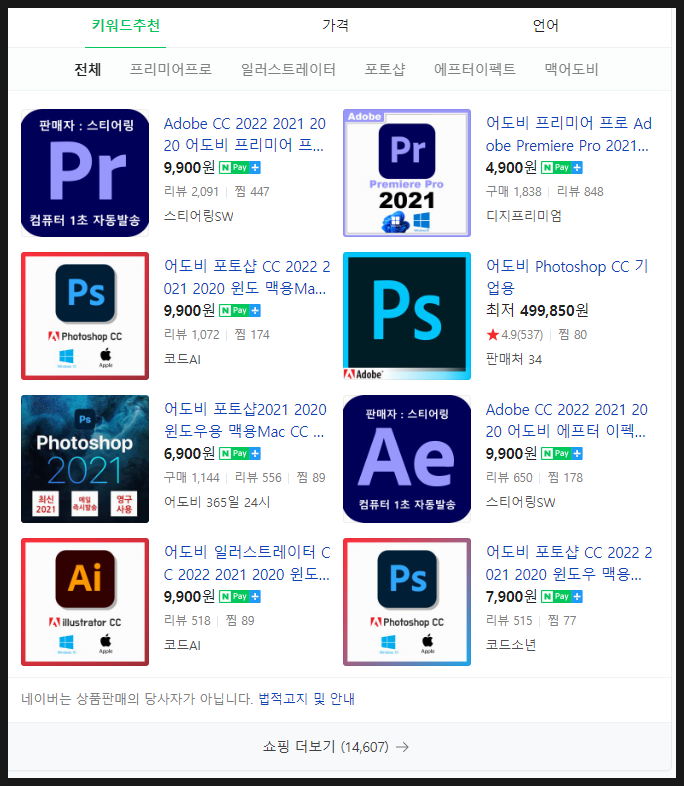This screenshot has width=684, height=786.
Task: Click the arrow beside 쇼핑 더보기
Action: click(402, 747)
